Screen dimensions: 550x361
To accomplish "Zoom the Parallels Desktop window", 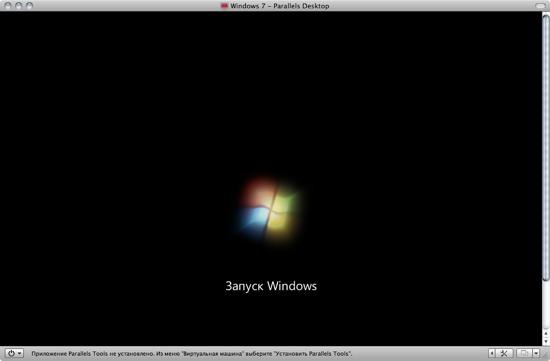I will pos(29,6).
